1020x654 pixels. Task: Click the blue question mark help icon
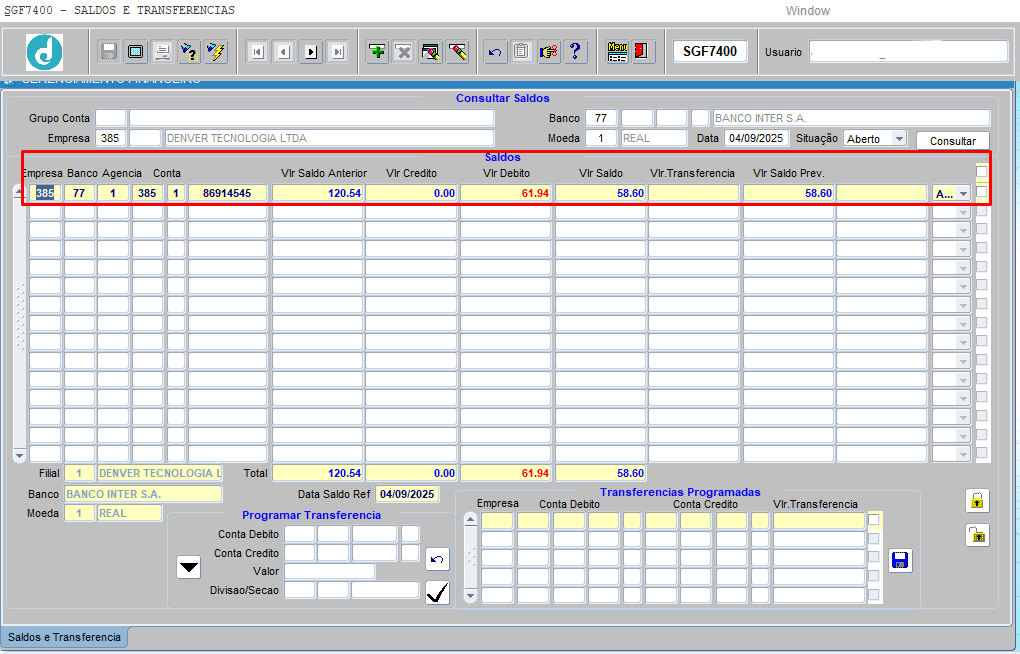tap(574, 52)
